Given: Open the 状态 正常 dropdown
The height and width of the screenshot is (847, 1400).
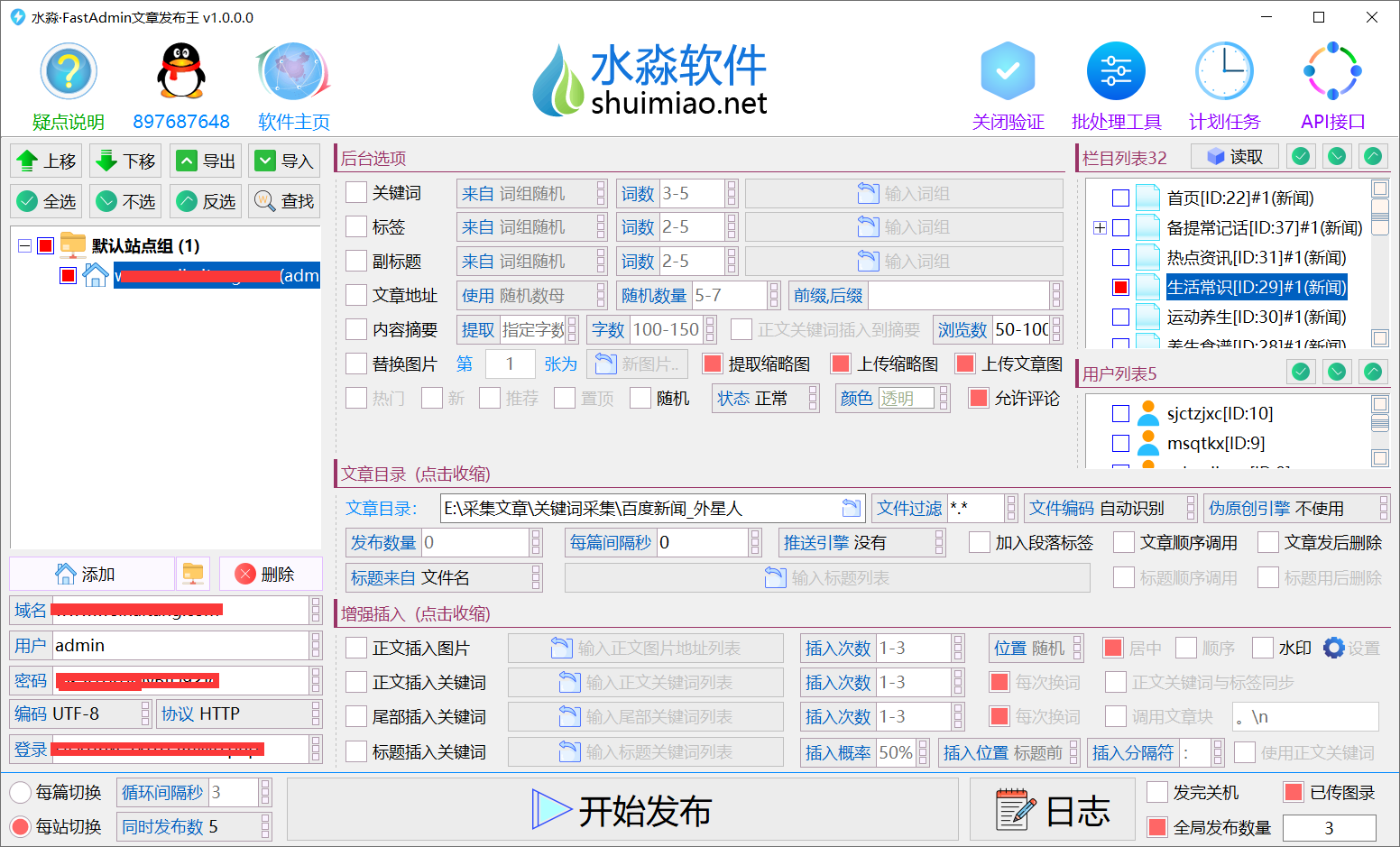Looking at the screenshot, I should point(767,398).
